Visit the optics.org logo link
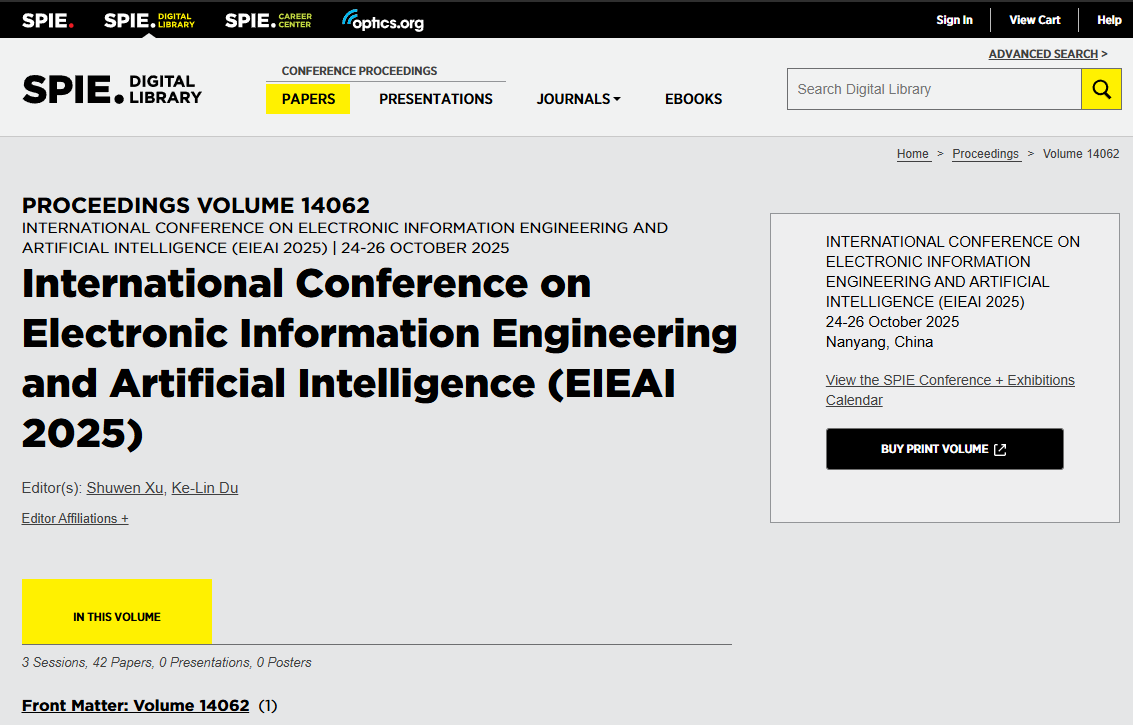1133x725 pixels. [x=383, y=20]
